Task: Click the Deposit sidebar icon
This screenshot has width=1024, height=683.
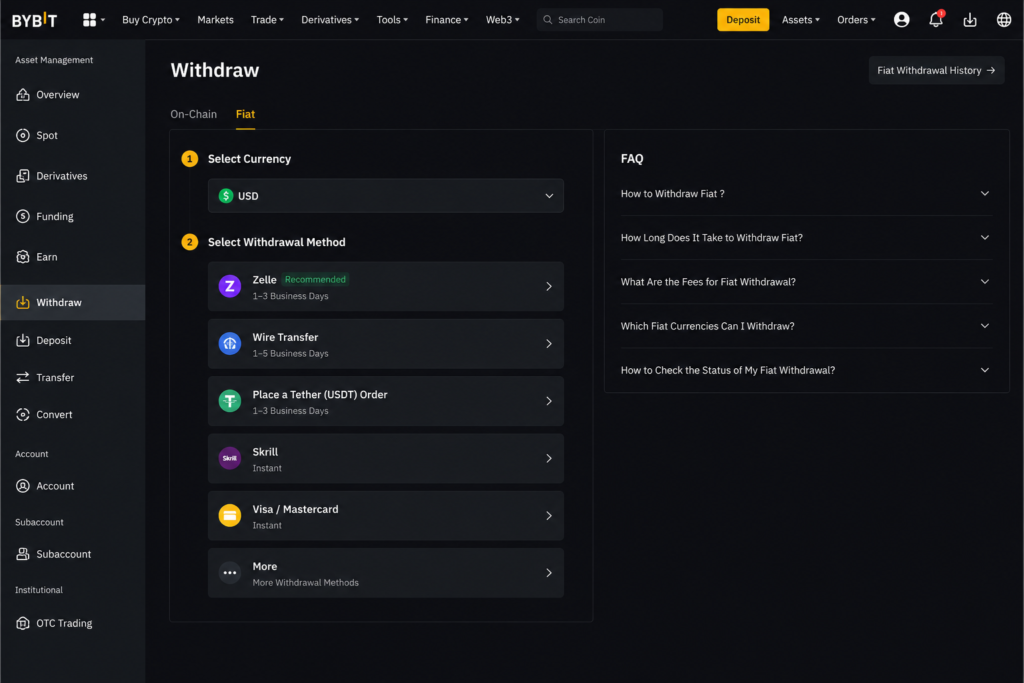Action: (23, 340)
